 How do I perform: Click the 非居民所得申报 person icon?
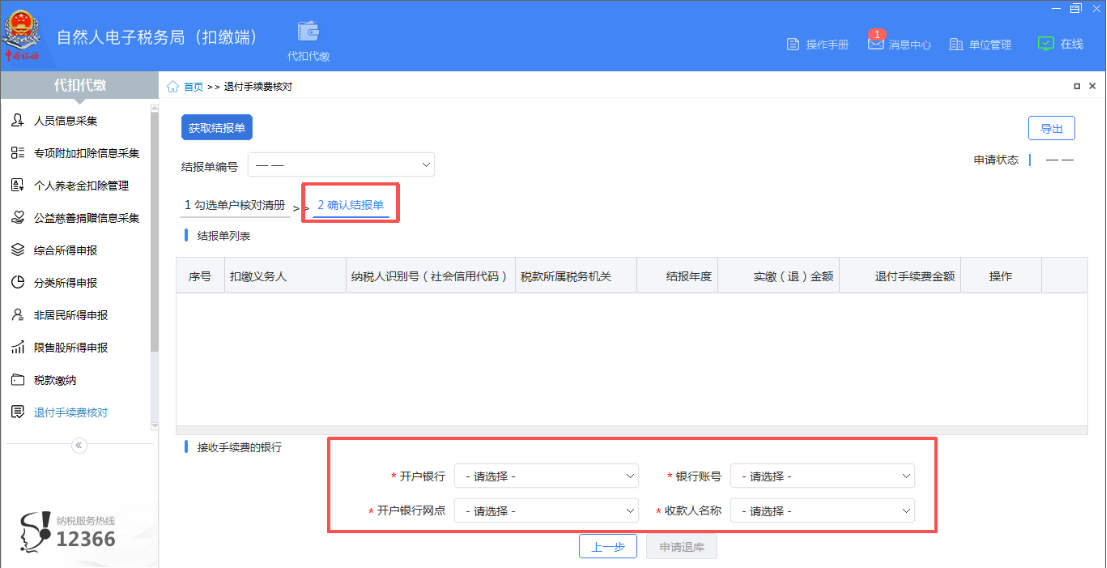coord(18,315)
